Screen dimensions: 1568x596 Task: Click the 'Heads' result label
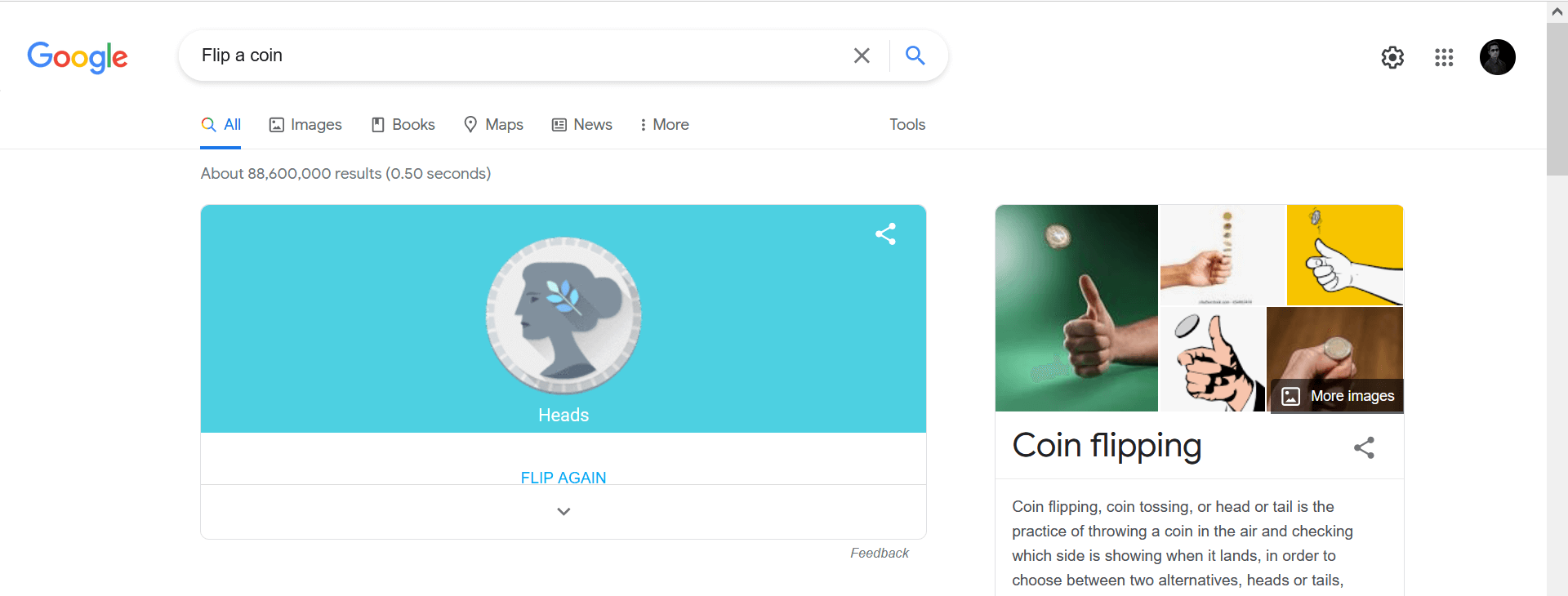click(563, 416)
